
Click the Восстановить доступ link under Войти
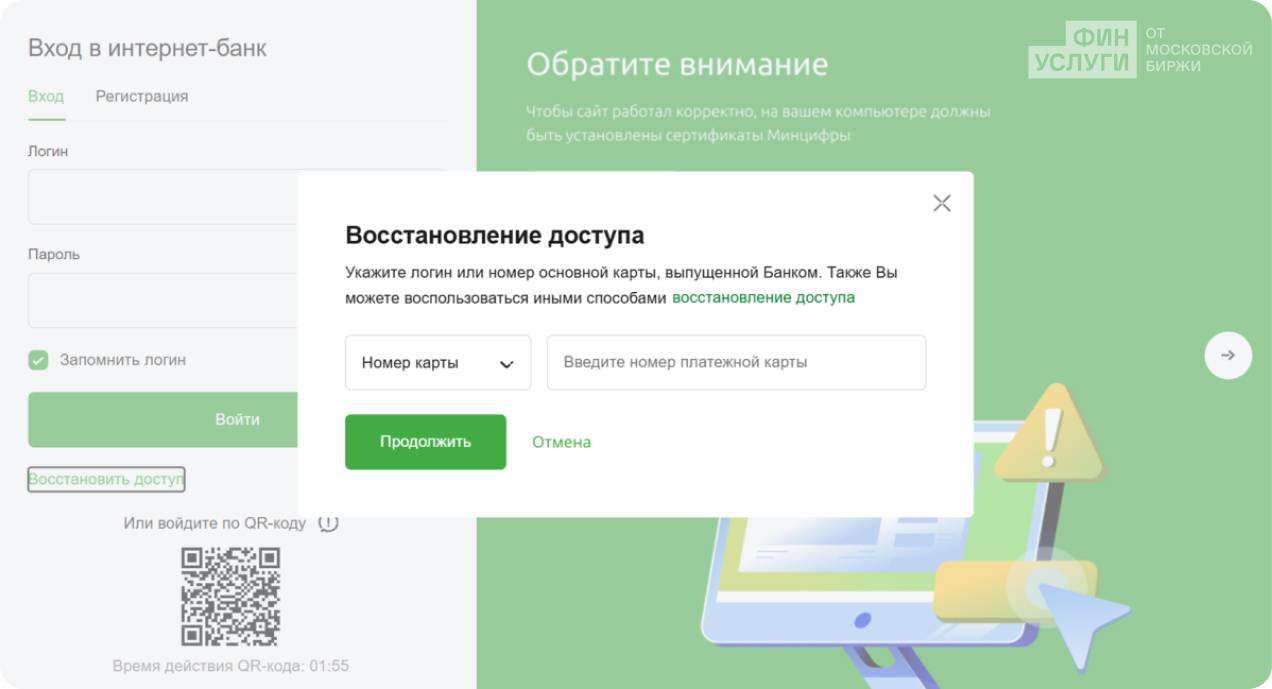106,480
